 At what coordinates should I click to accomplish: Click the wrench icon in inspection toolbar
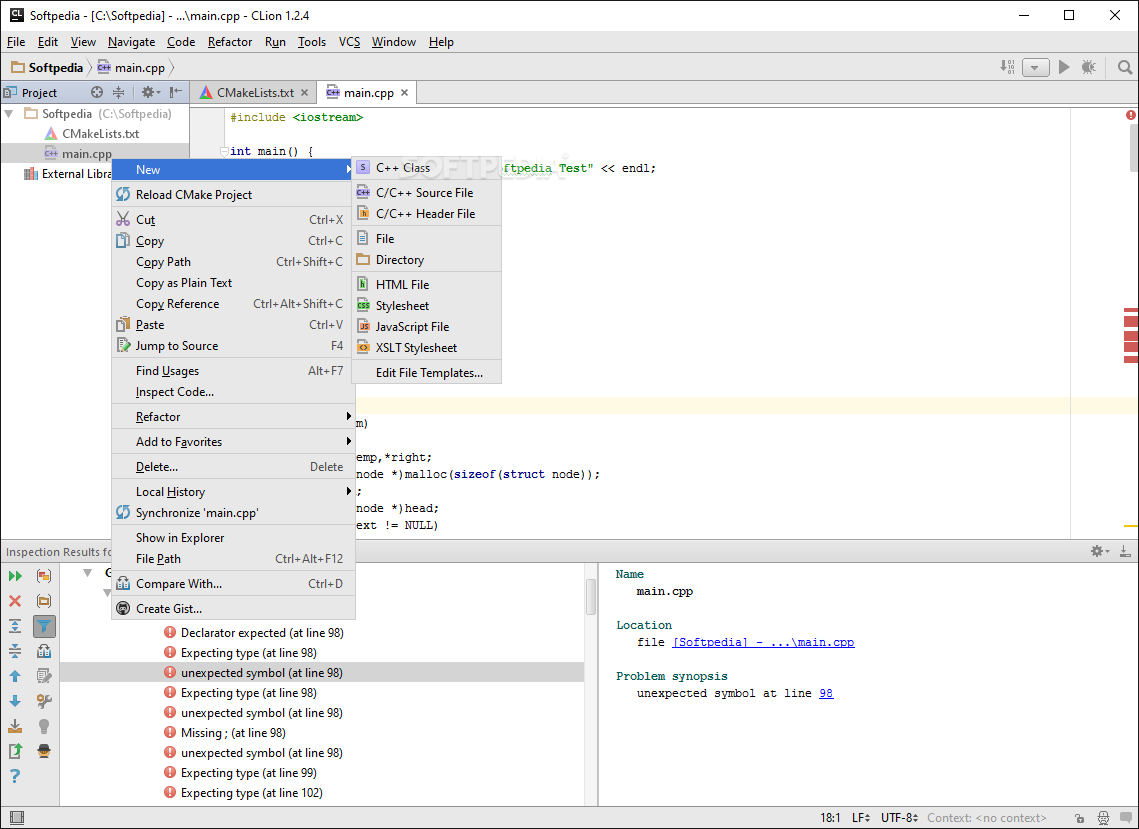pos(44,701)
